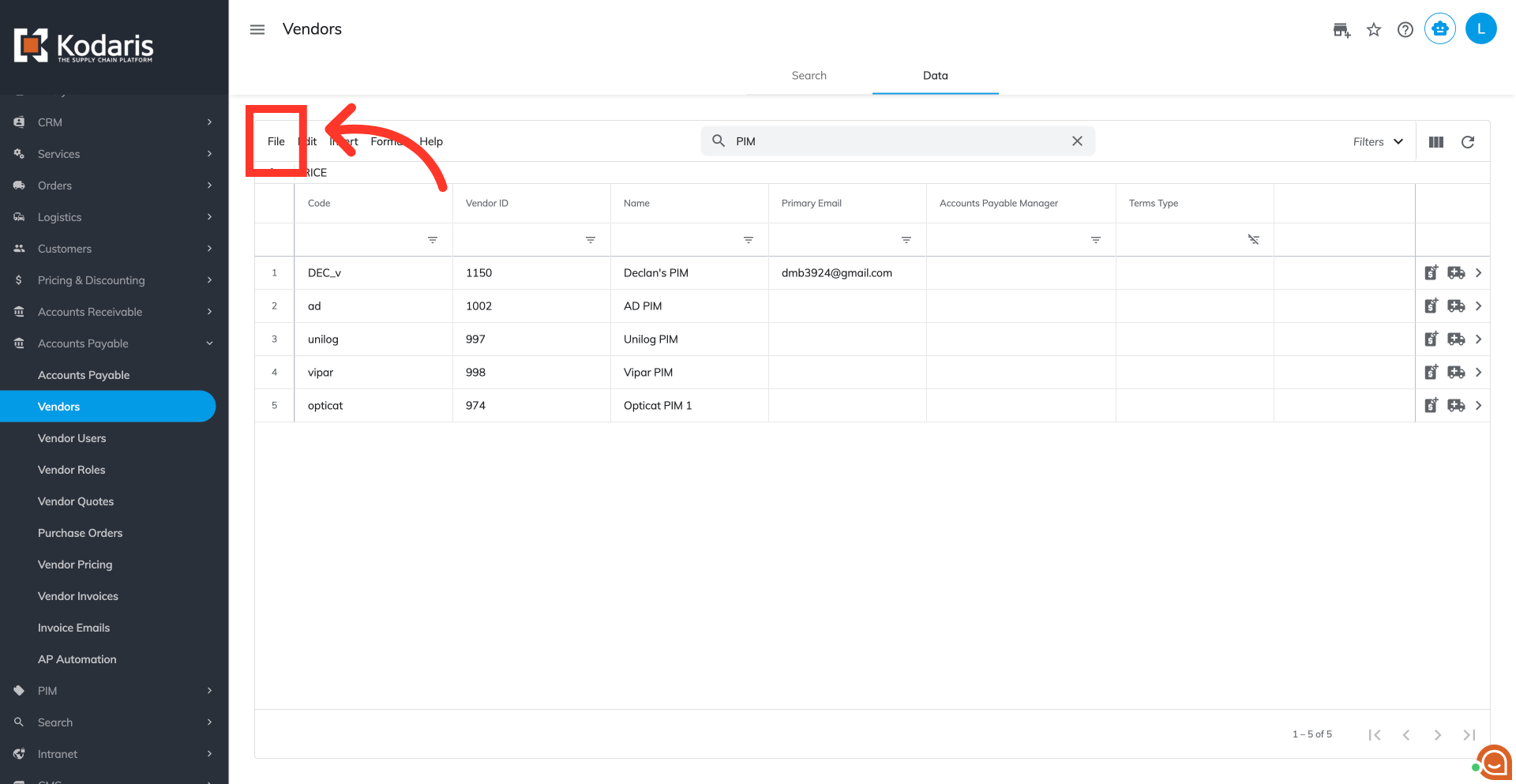Create invoice icon for opticat row
The image size is (1516, 784).
tap(1432, 405)
